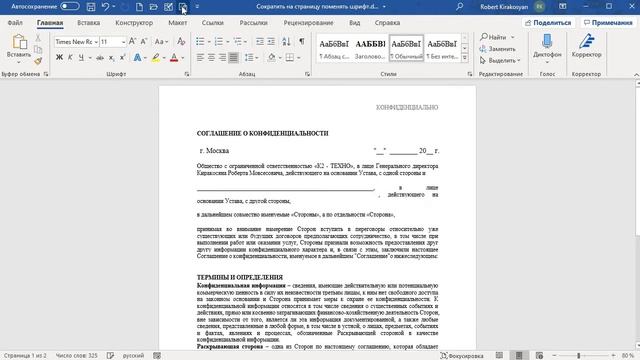
Task: Decrease paragraph indent
Action: pyautogui.click(x=260, y=42)
